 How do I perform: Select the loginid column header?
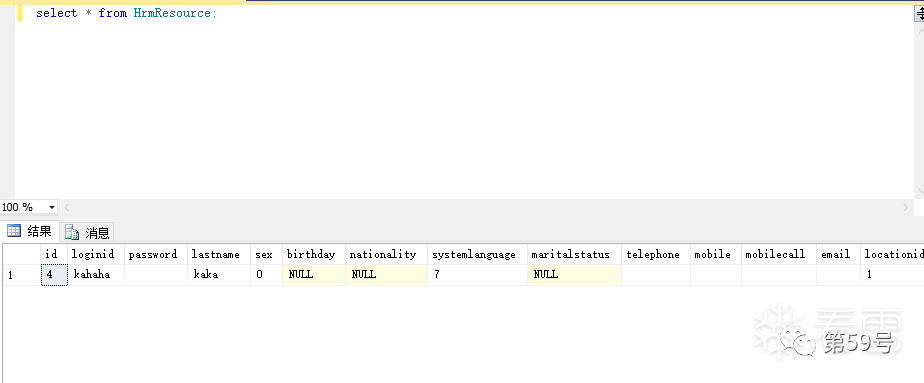coord(96,255)
